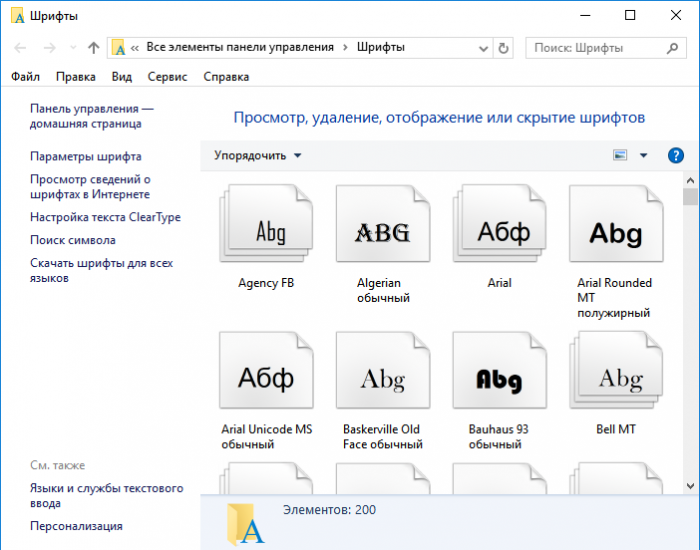This screenshot has height=550, width=700.
Task: Open view options dropdown arrow
Action: 643,155
